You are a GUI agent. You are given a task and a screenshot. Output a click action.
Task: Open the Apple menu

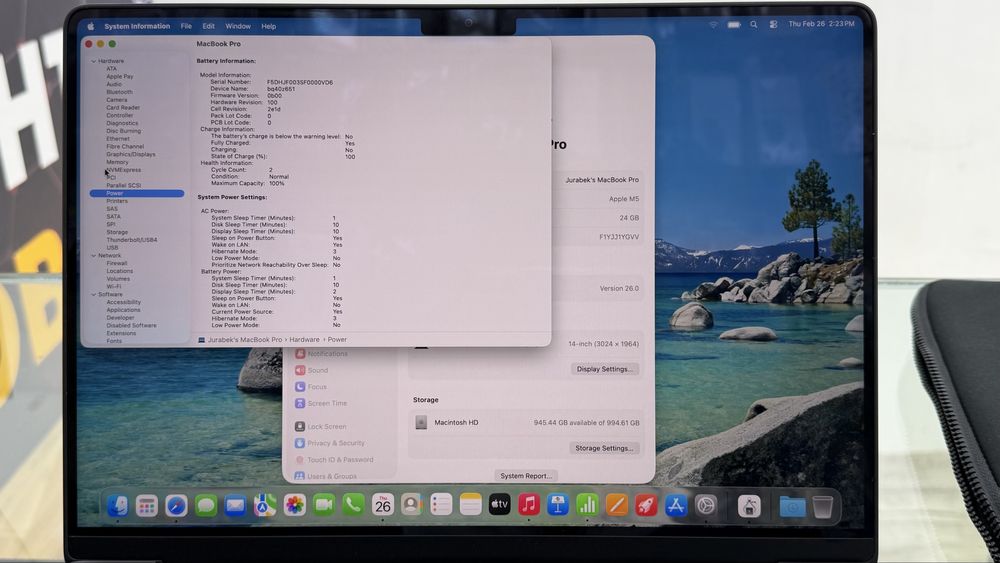91,26
